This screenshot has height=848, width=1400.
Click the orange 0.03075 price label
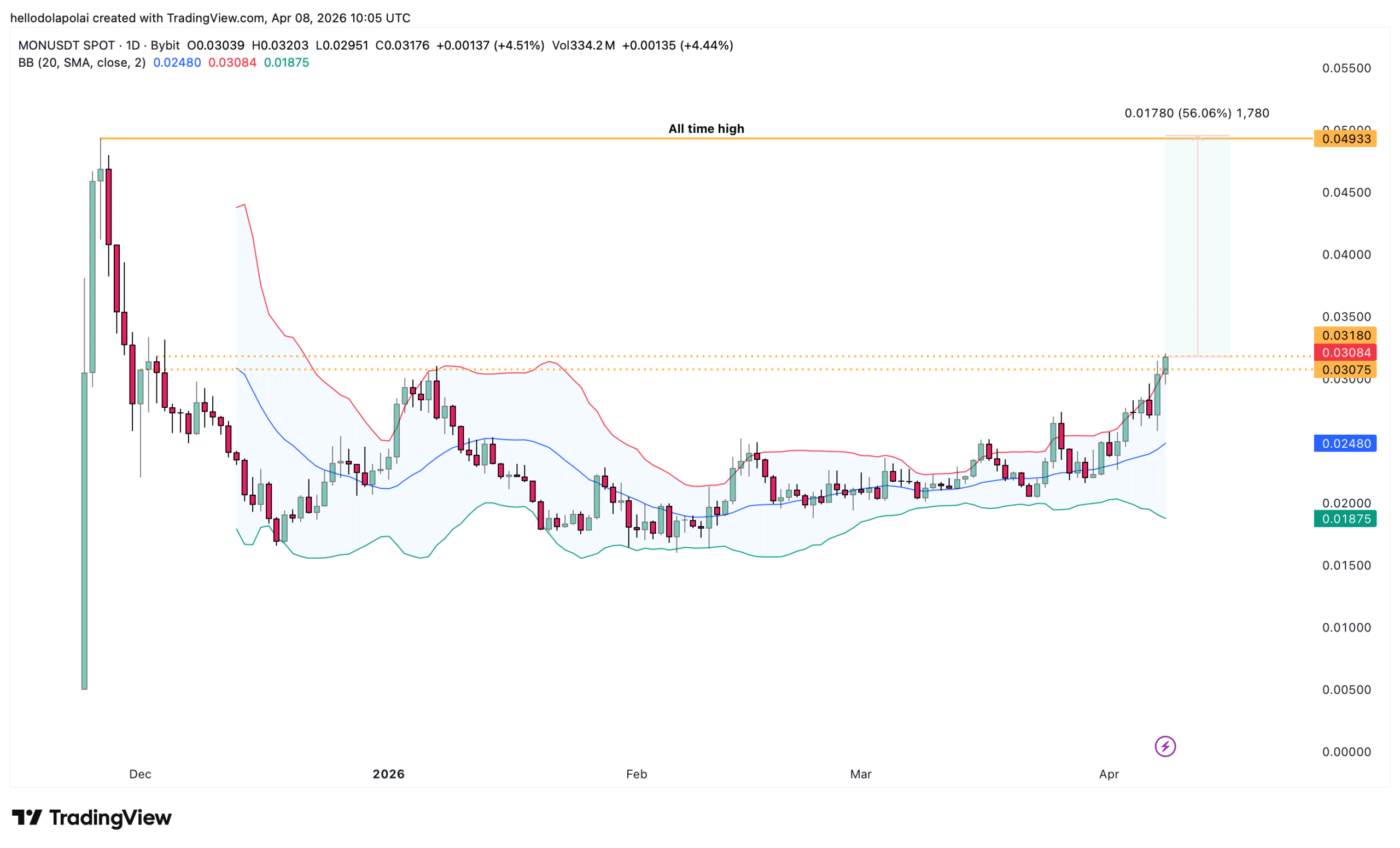pos(1345,370)
